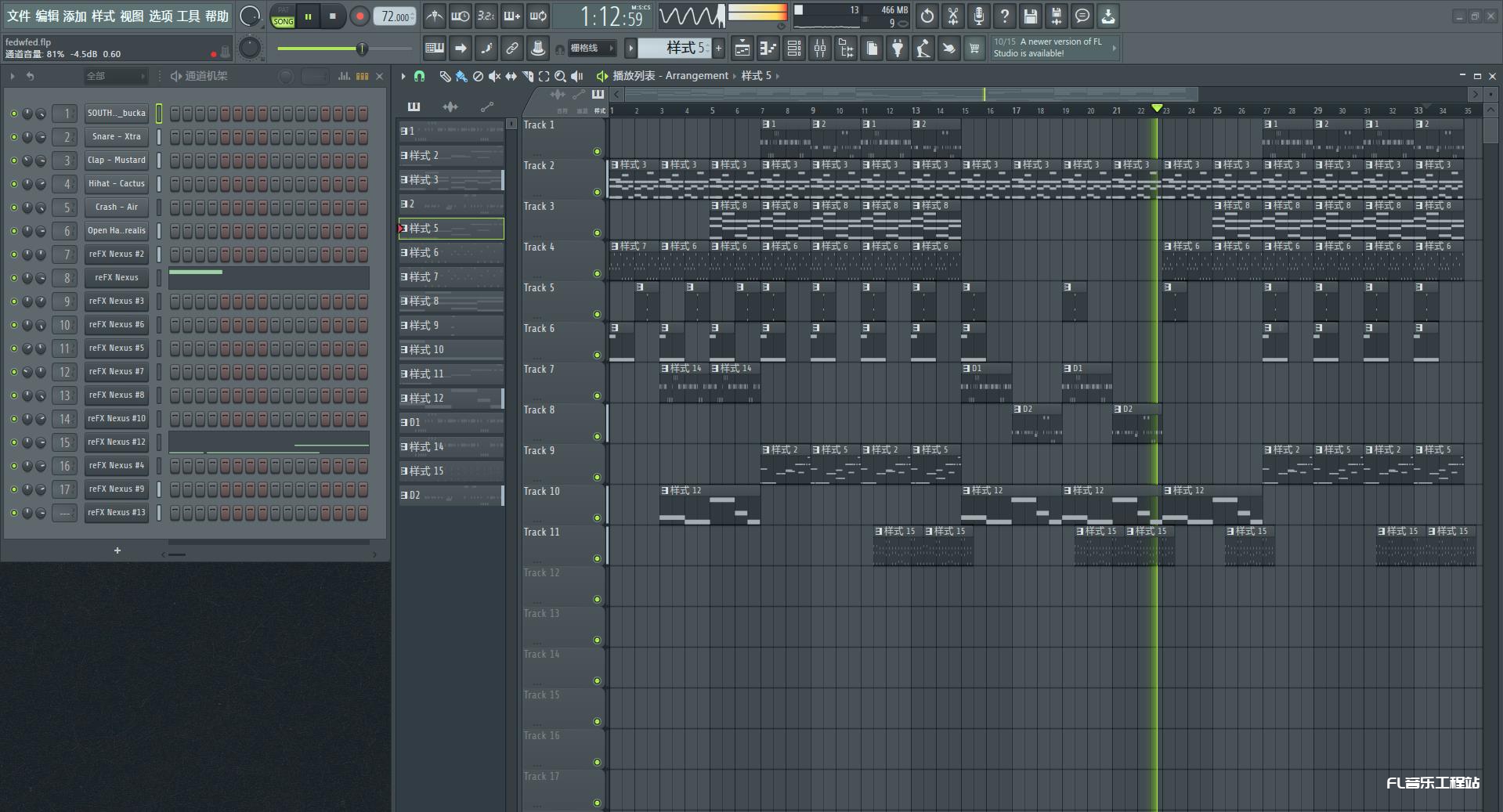
Task: Enable loop recording icon
Action: tap(538, 16)
